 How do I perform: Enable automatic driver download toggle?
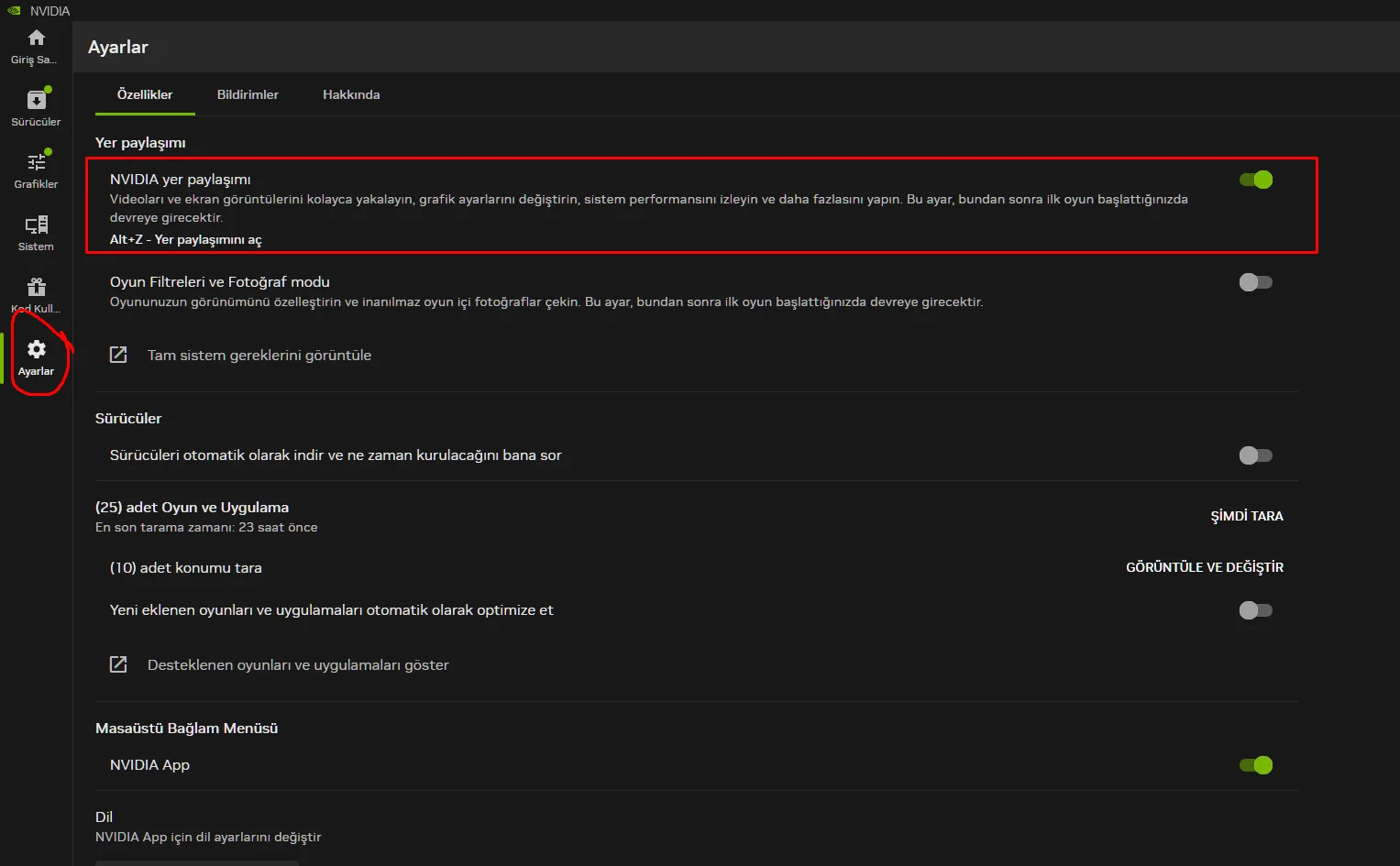(1256, 455)
